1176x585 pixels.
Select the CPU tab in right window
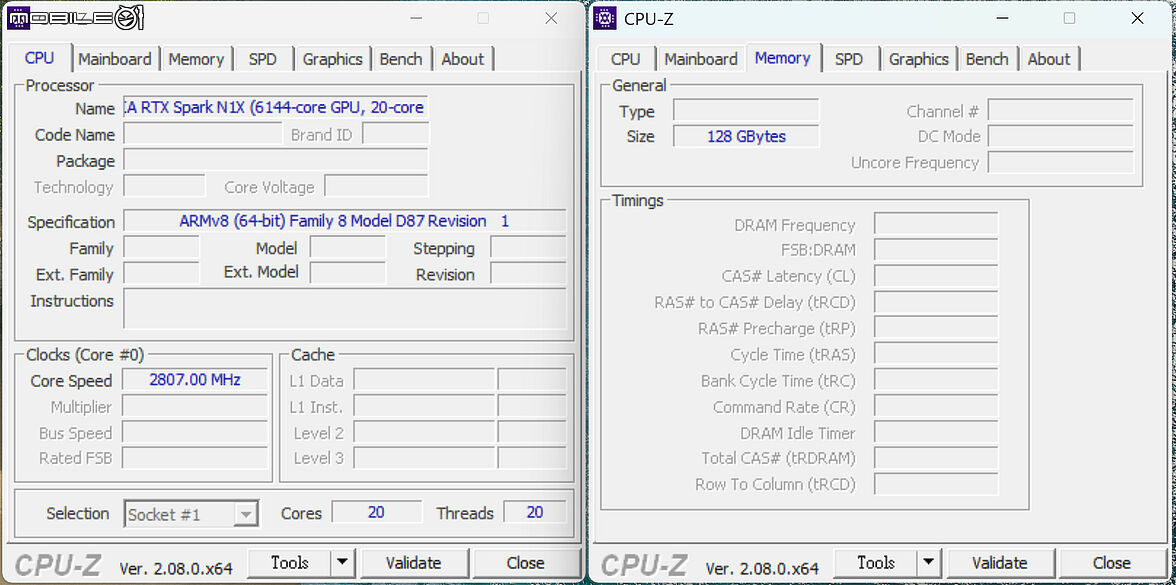(x=626, y=59)
